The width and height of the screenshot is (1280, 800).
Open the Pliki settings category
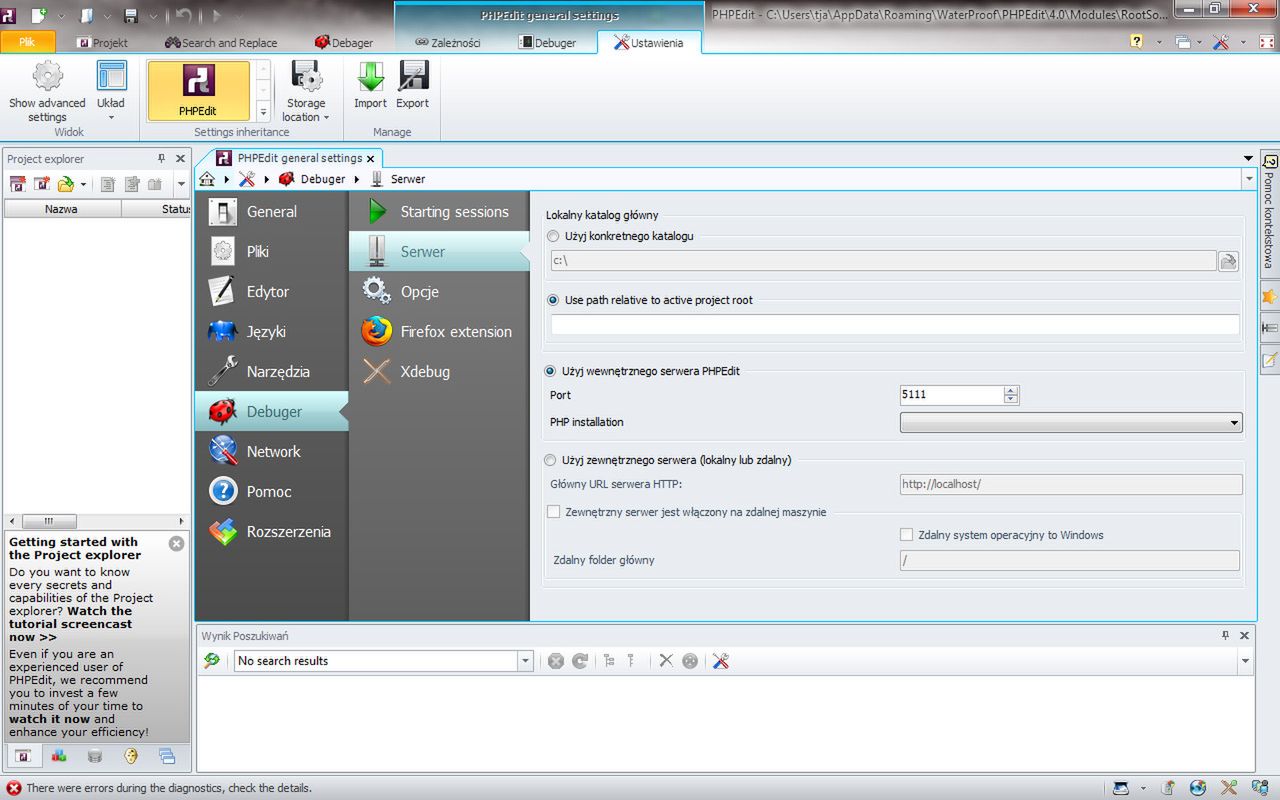(x=271, y=252)
